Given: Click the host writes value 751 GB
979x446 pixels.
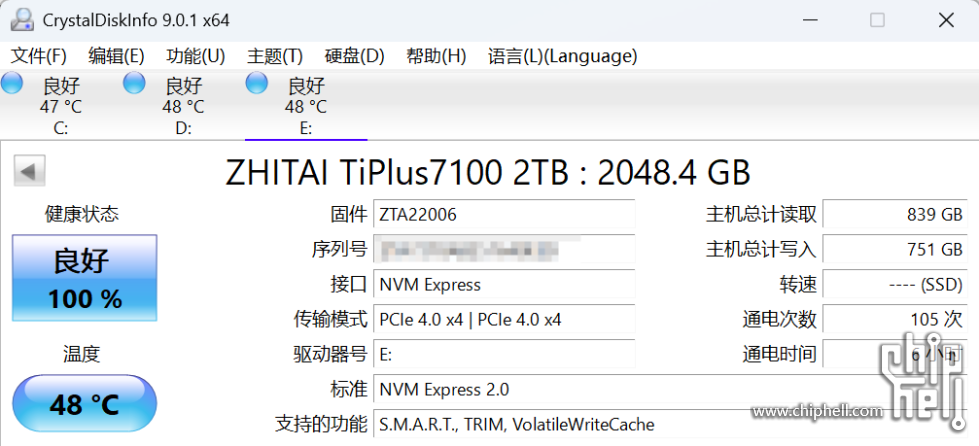Looking at the screenshot, I should tap(895, 250).
